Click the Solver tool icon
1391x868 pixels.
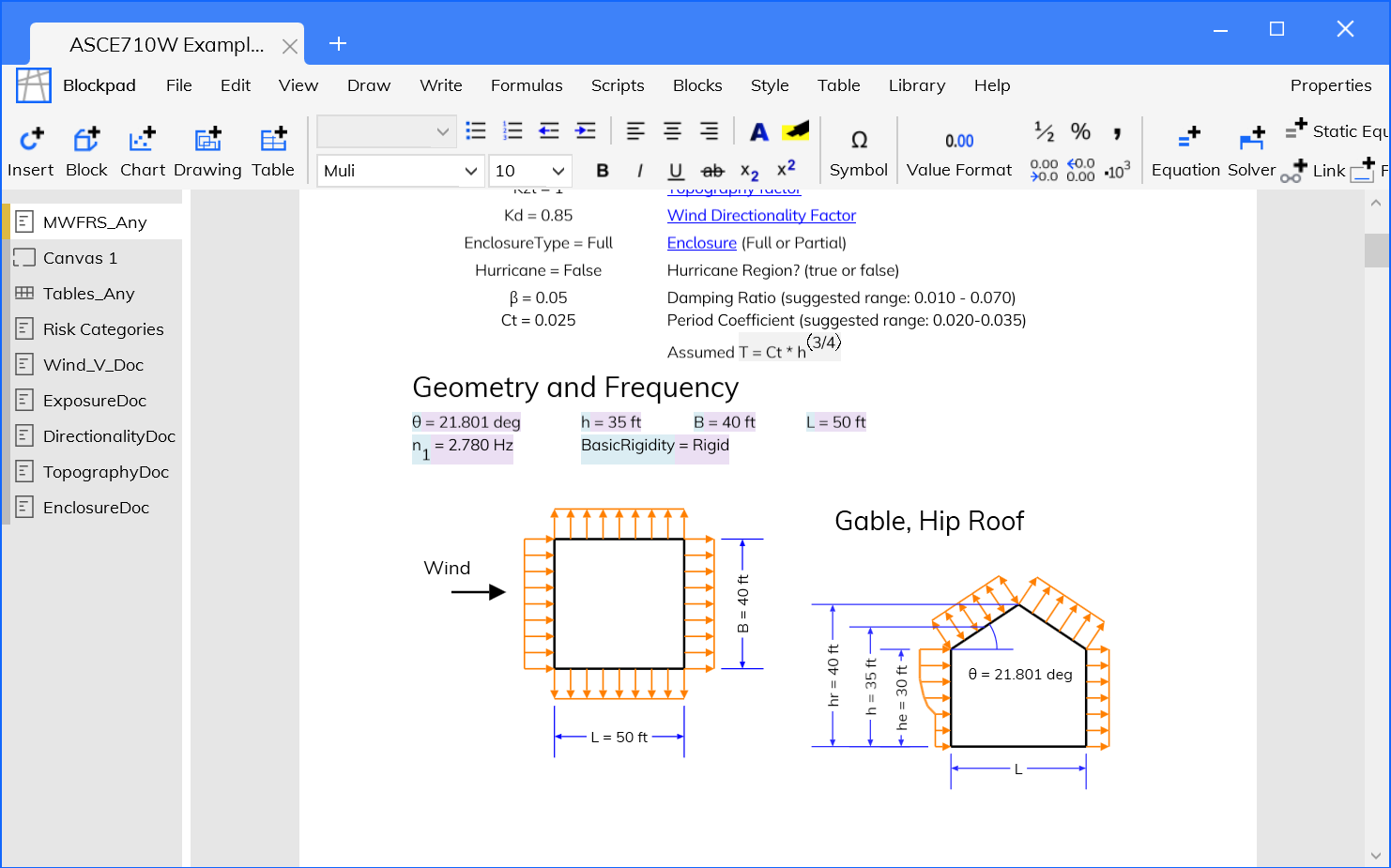click(x=1251, y=141)
